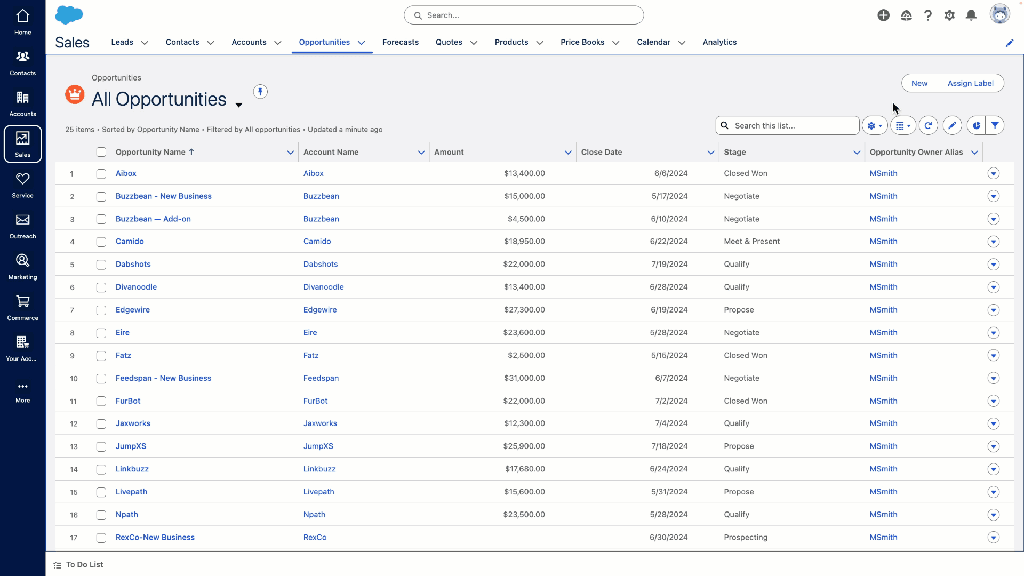1024x576 pixels.
Task: Open Salesforce Setup gear menu
Action: coord(949,15)
